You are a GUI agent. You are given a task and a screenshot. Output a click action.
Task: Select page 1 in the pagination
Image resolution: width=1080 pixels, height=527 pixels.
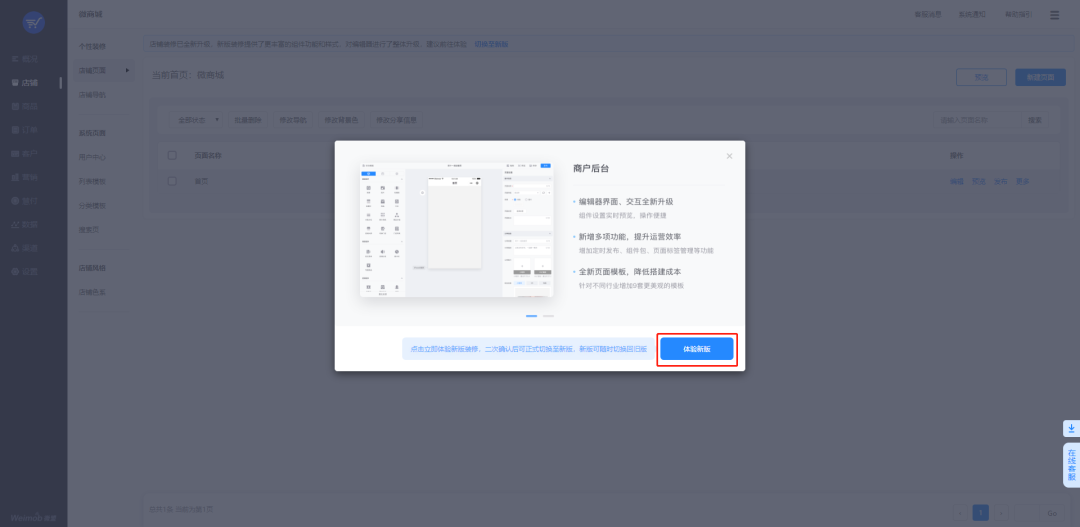tap(981, 513)
